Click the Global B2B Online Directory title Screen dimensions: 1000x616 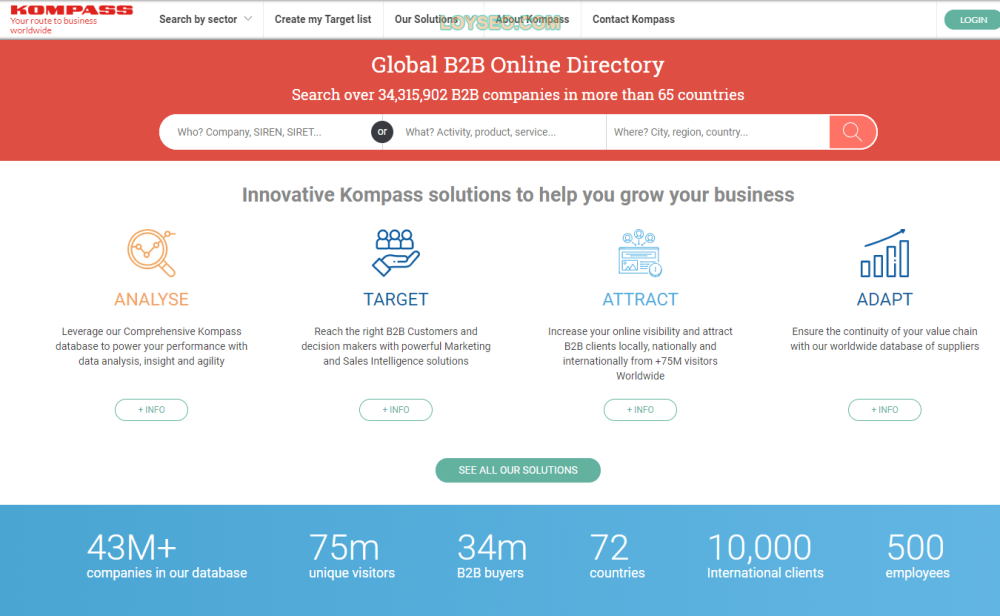tap(517, 65)
